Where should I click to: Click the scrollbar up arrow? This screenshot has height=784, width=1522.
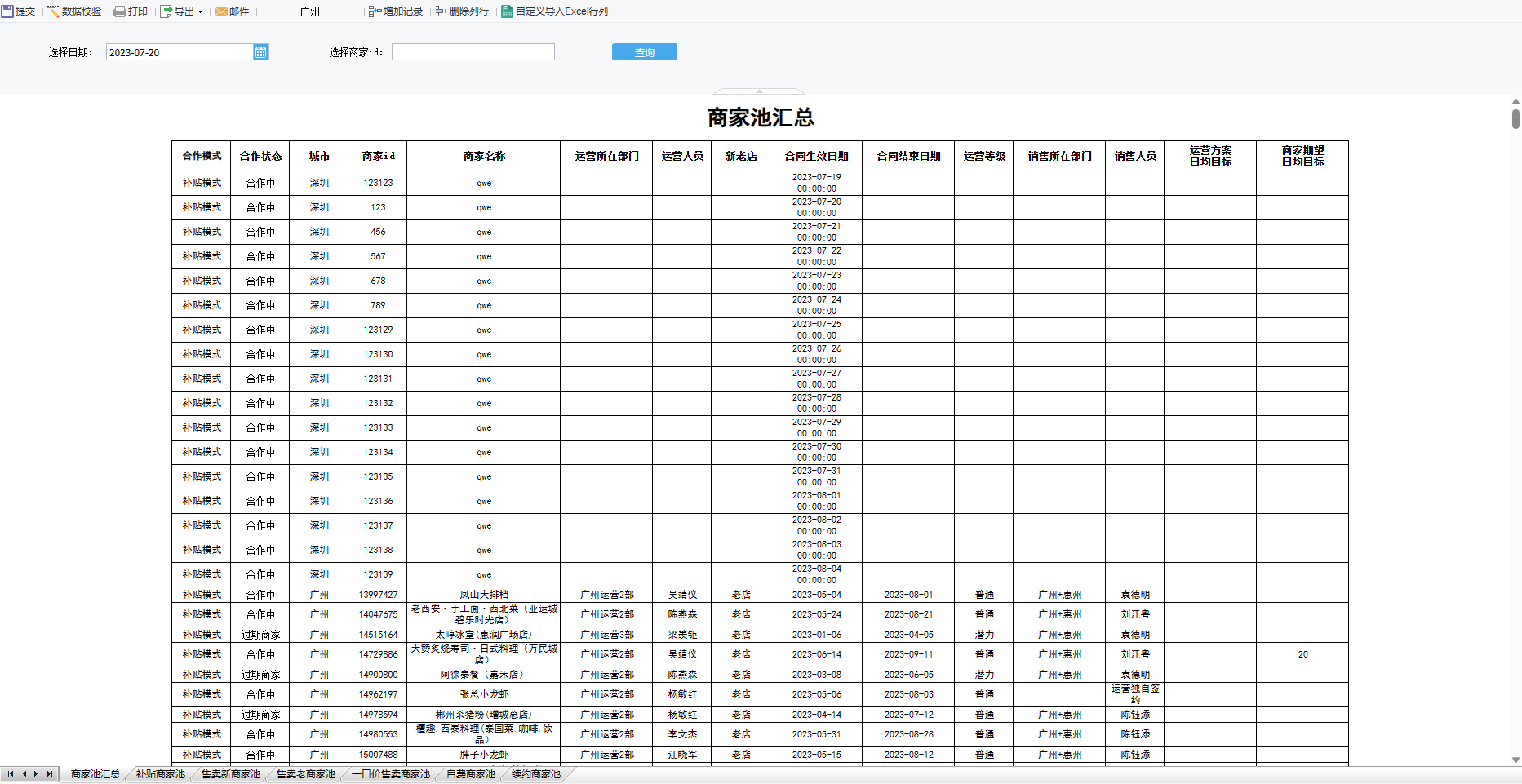[1515, 102]
